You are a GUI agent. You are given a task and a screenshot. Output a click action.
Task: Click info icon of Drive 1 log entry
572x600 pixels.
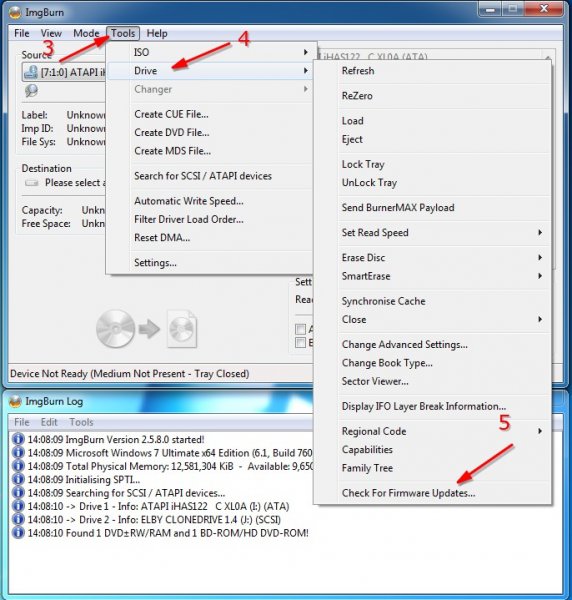coord(18,506)
